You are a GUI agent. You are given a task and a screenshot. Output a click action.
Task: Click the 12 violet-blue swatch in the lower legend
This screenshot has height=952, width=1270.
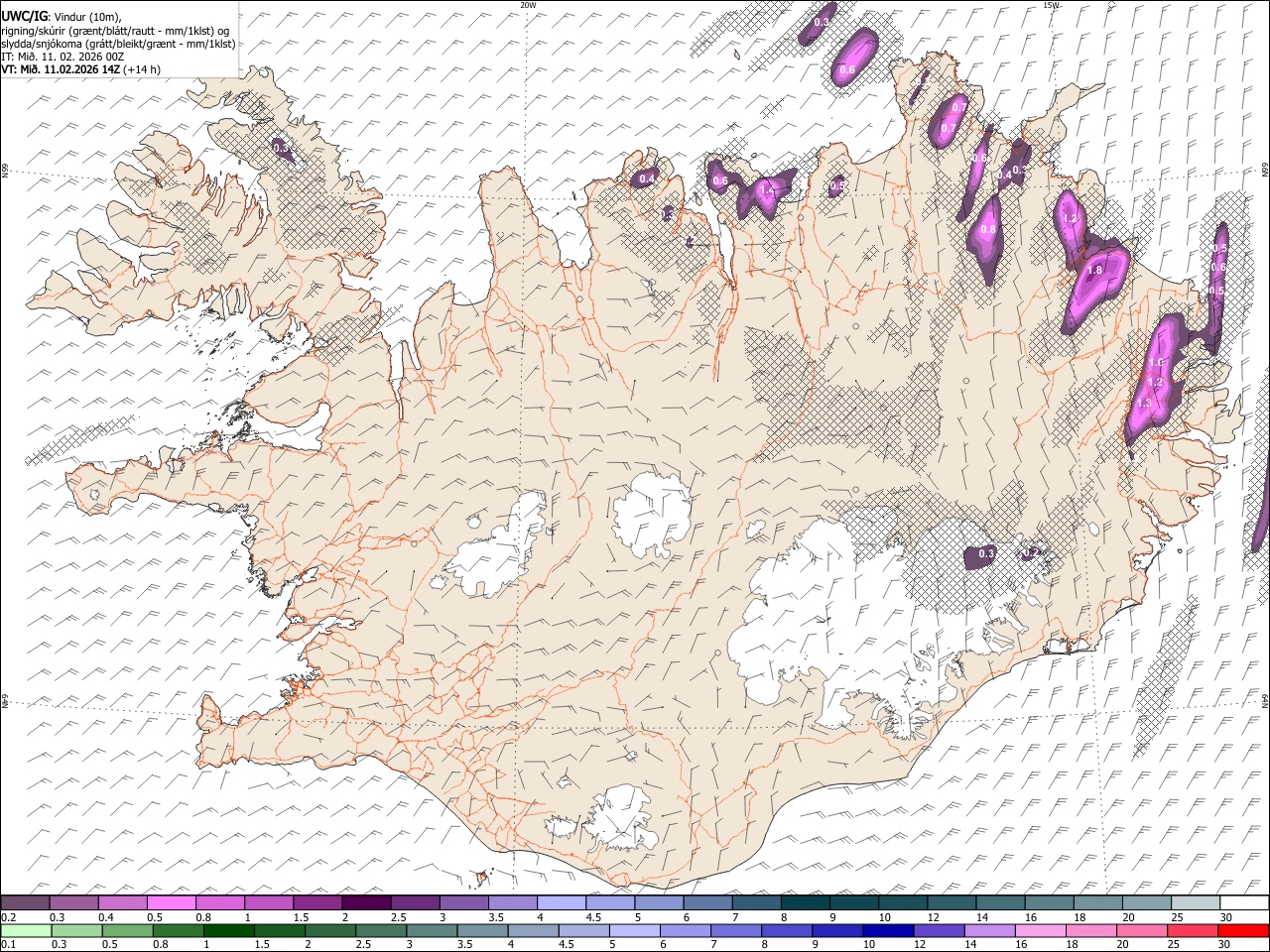click(x=938, y=930)
